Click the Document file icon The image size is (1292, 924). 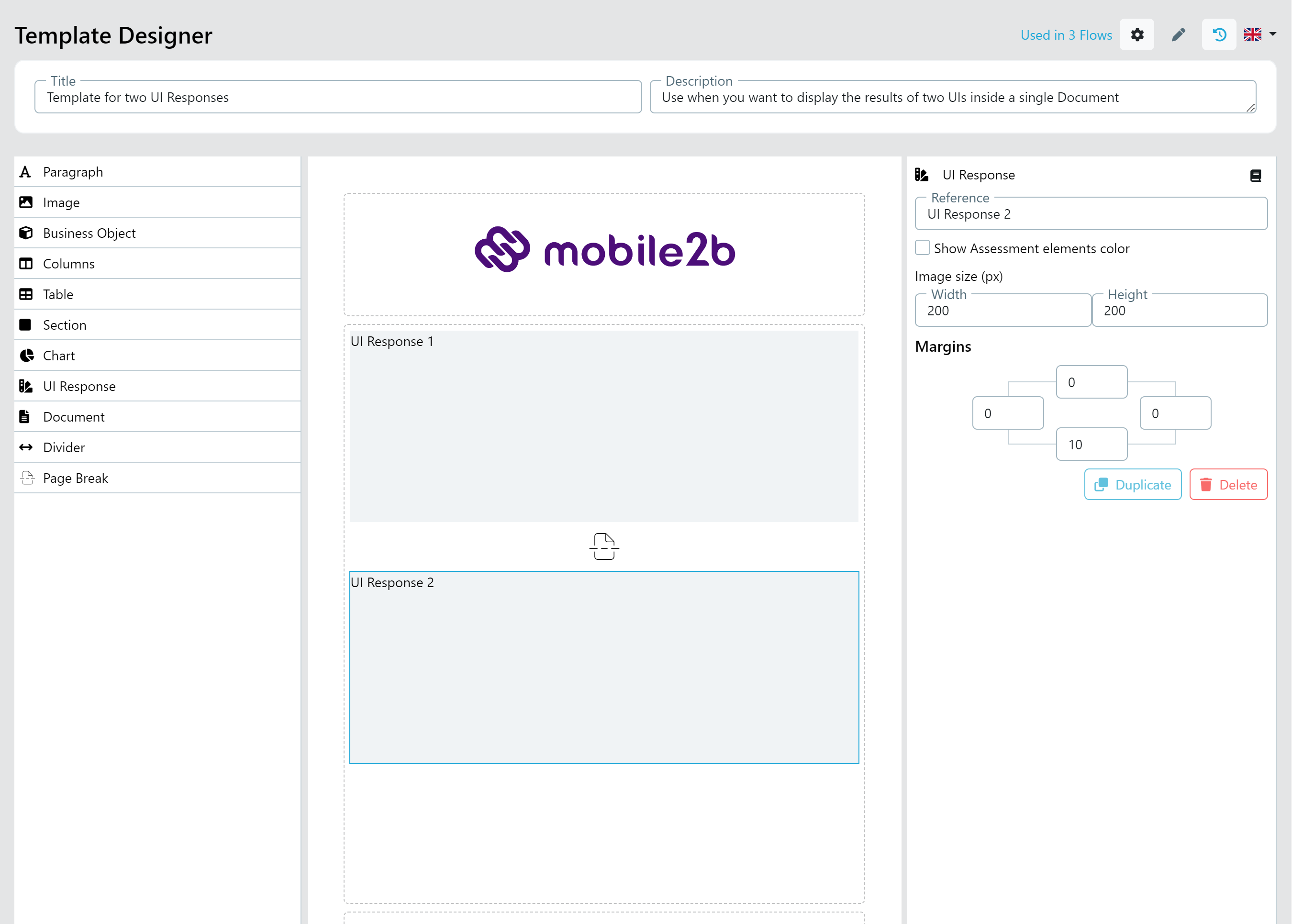coord(24,416)
